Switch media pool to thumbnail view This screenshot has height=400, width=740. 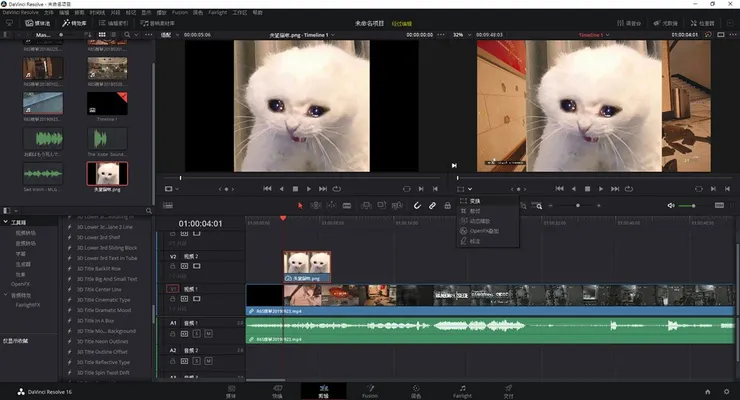102,35
